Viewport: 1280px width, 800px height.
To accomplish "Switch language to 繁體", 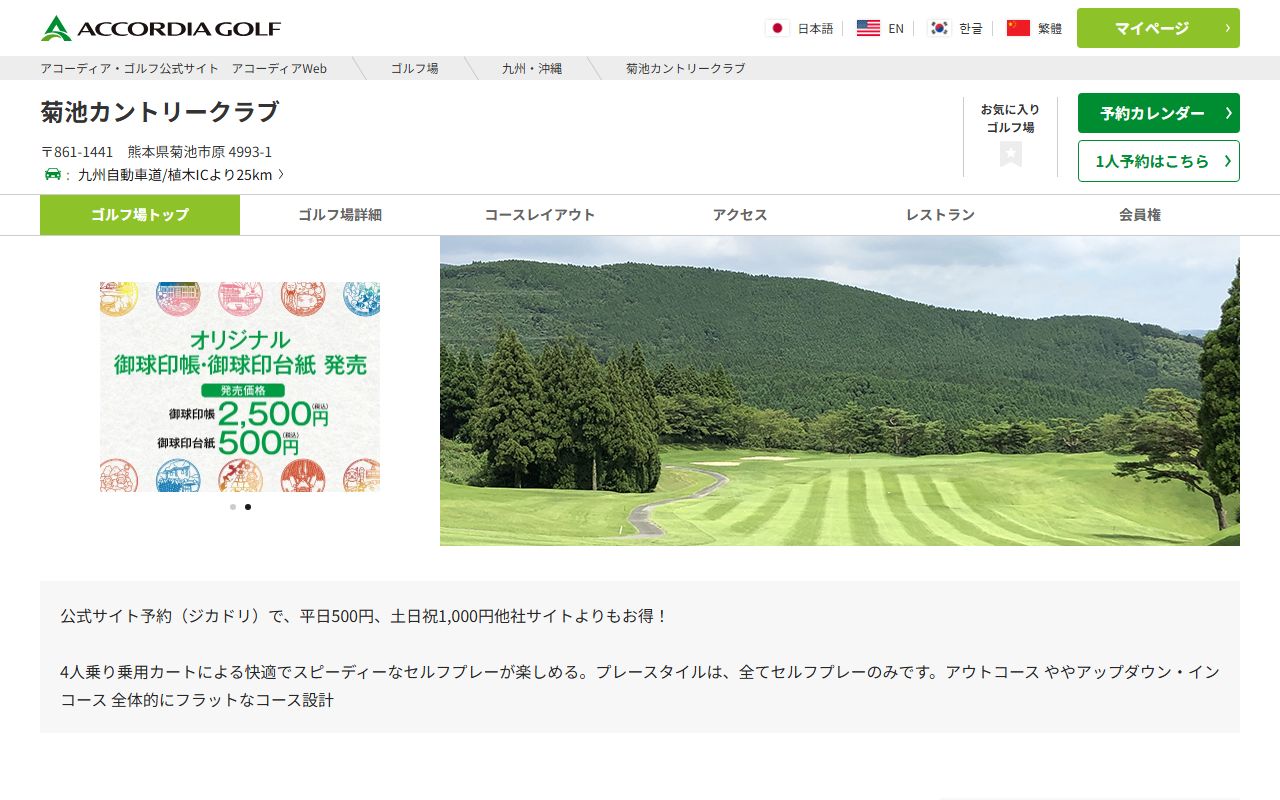I will tap(1050, 28).
